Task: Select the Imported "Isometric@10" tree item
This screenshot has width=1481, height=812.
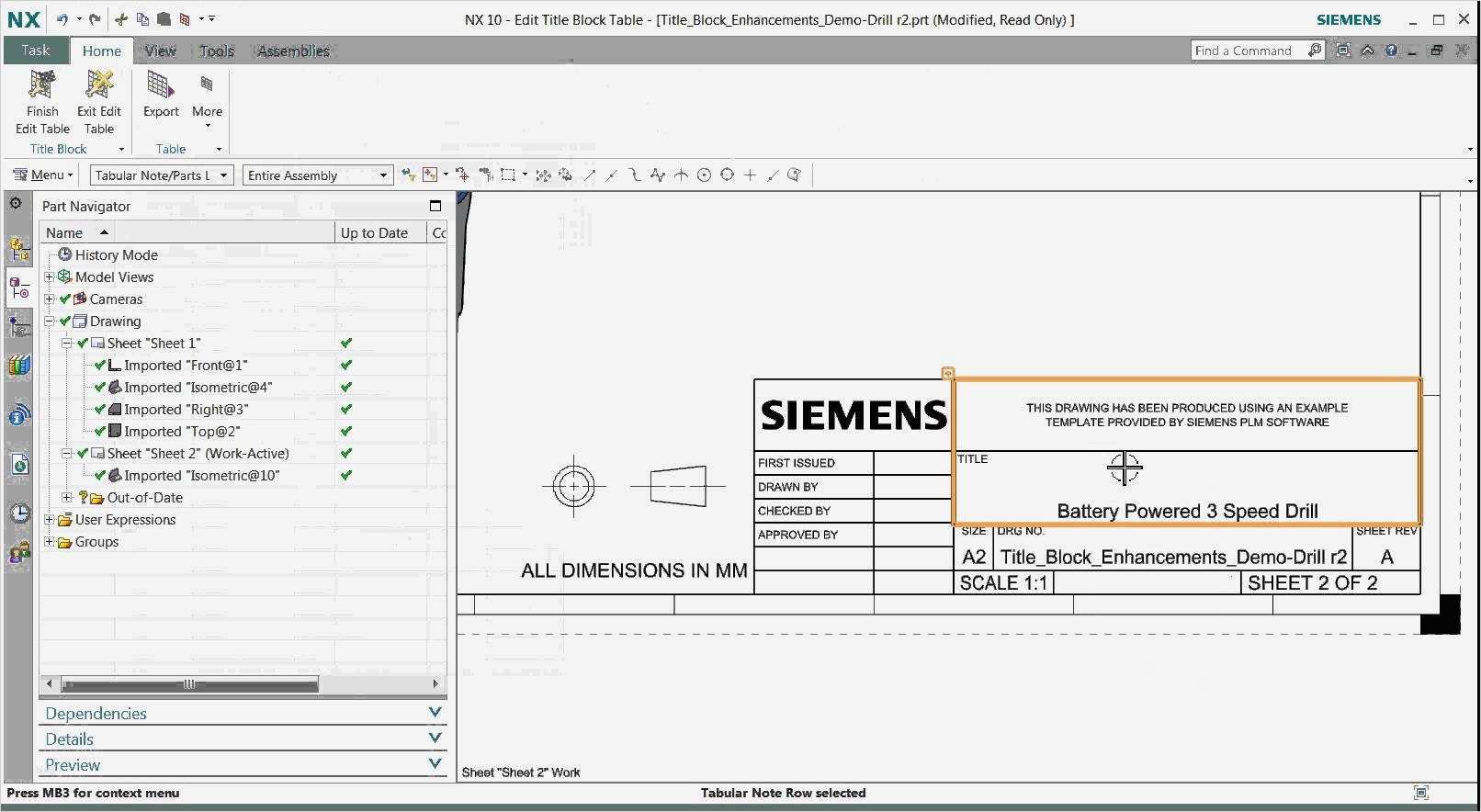Action: click(x=201, y=475)
